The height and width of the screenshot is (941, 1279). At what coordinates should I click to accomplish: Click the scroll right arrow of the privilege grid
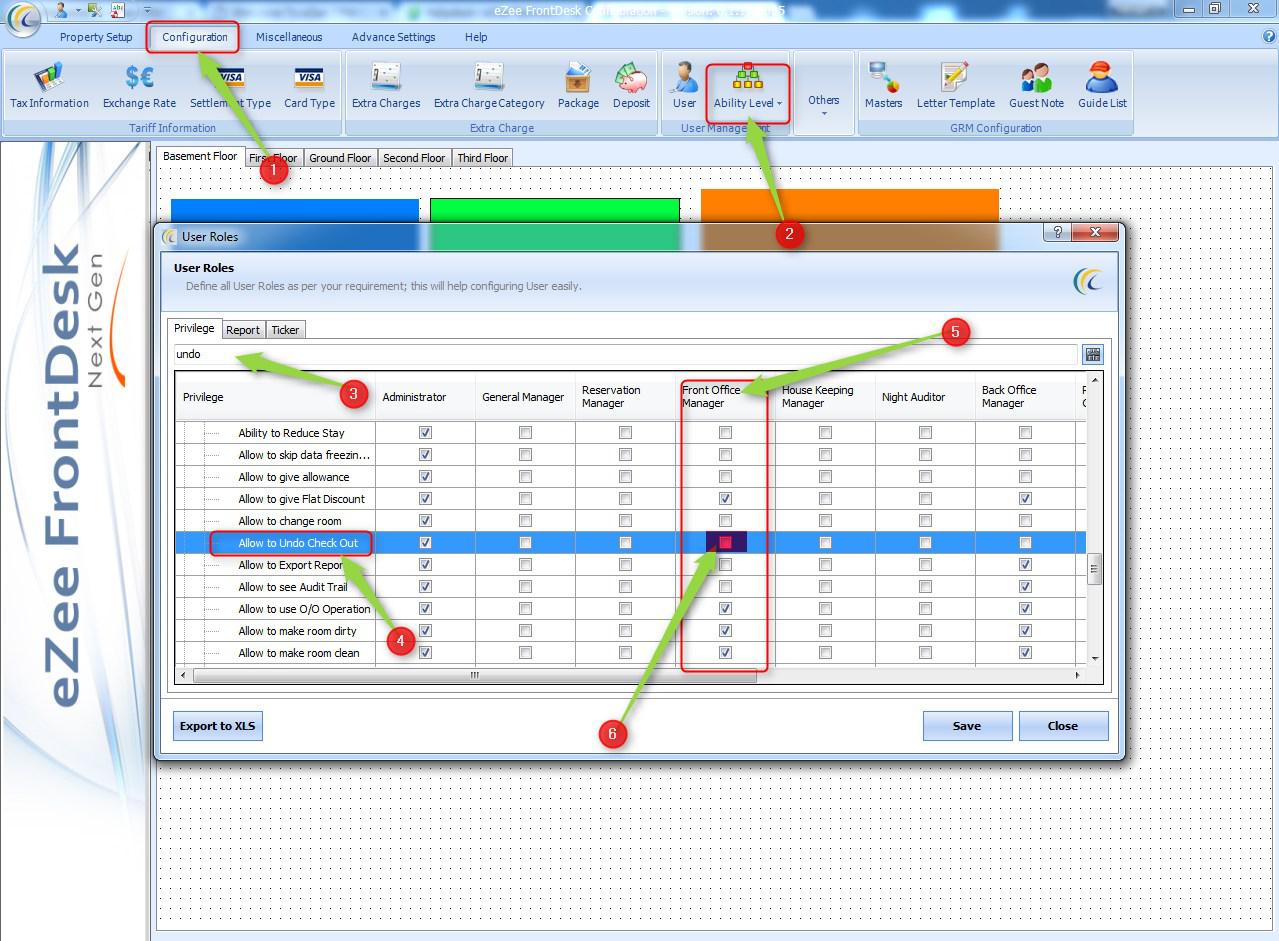(1078, 675)
